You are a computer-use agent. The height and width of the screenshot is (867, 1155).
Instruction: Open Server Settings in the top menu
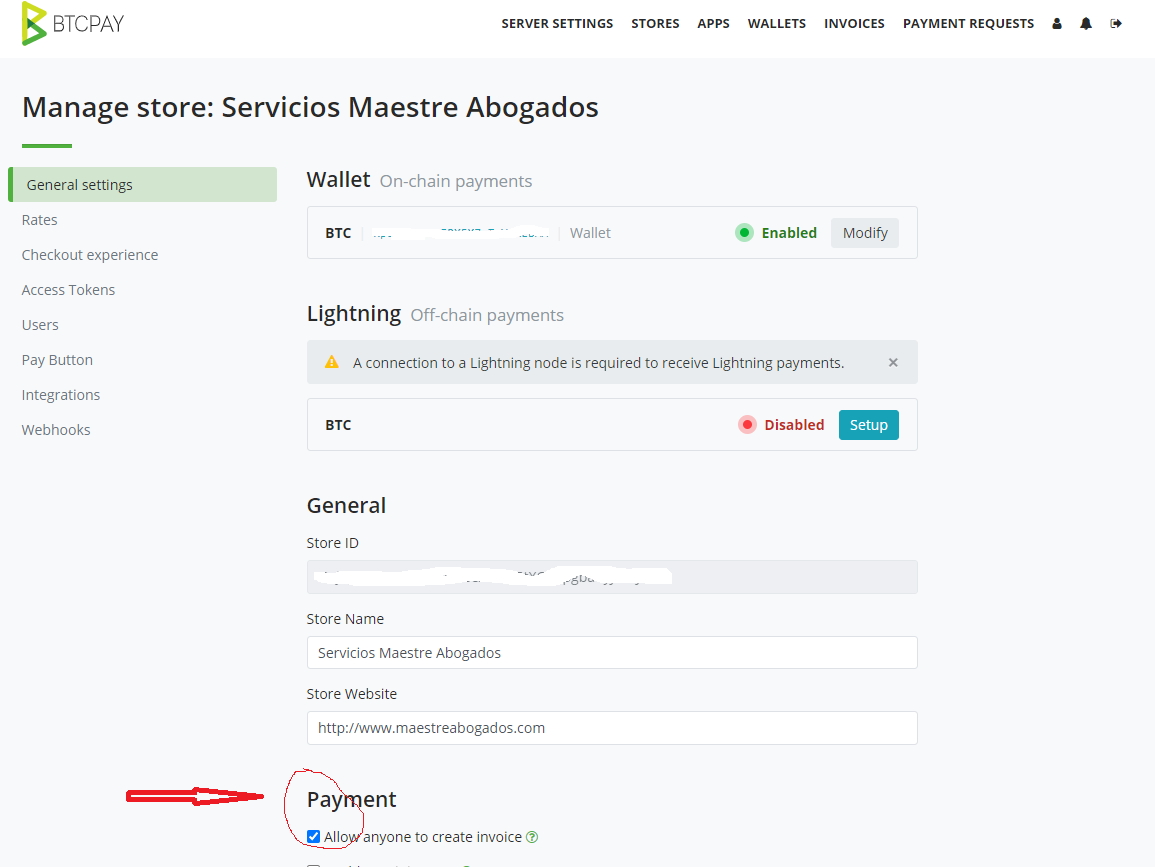click(557, 24)
